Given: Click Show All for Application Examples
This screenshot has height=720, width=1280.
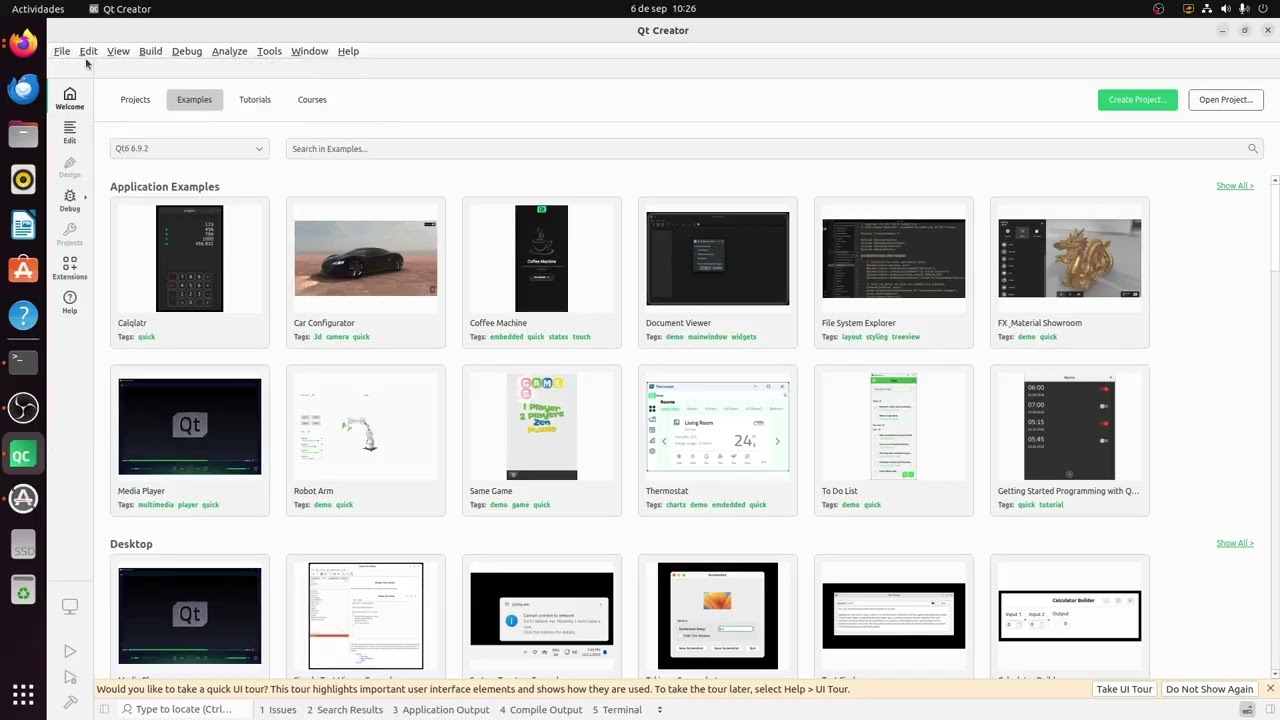Looking at the screenshot, I should click(x=1235, y=186).
